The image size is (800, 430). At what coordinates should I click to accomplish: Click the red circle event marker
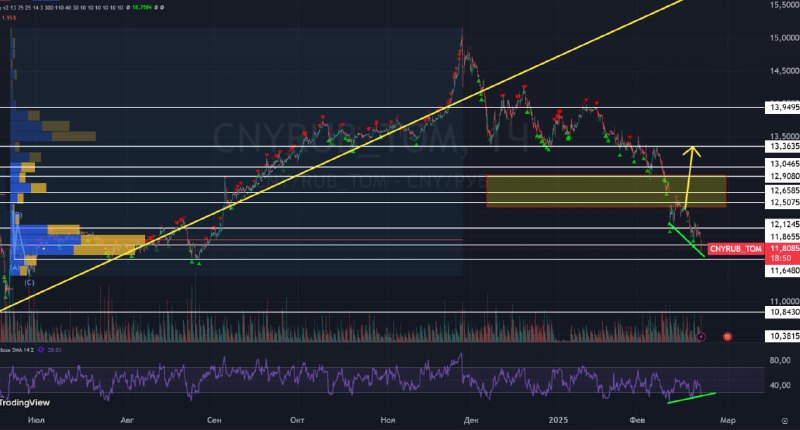(x=728, y=337)
